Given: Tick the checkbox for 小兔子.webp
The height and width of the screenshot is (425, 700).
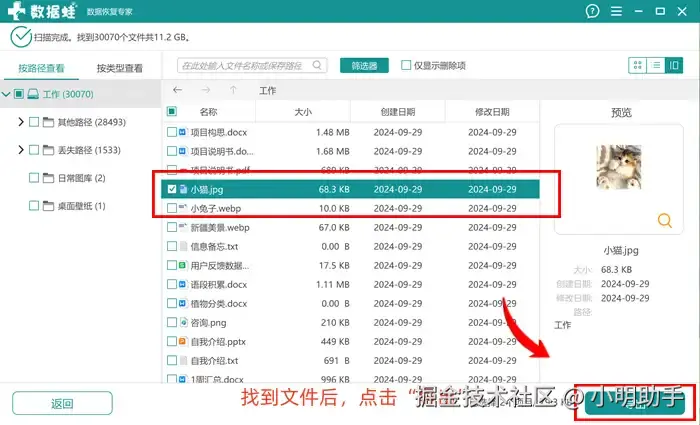Looking at the screenshot, I should (172, 208).
